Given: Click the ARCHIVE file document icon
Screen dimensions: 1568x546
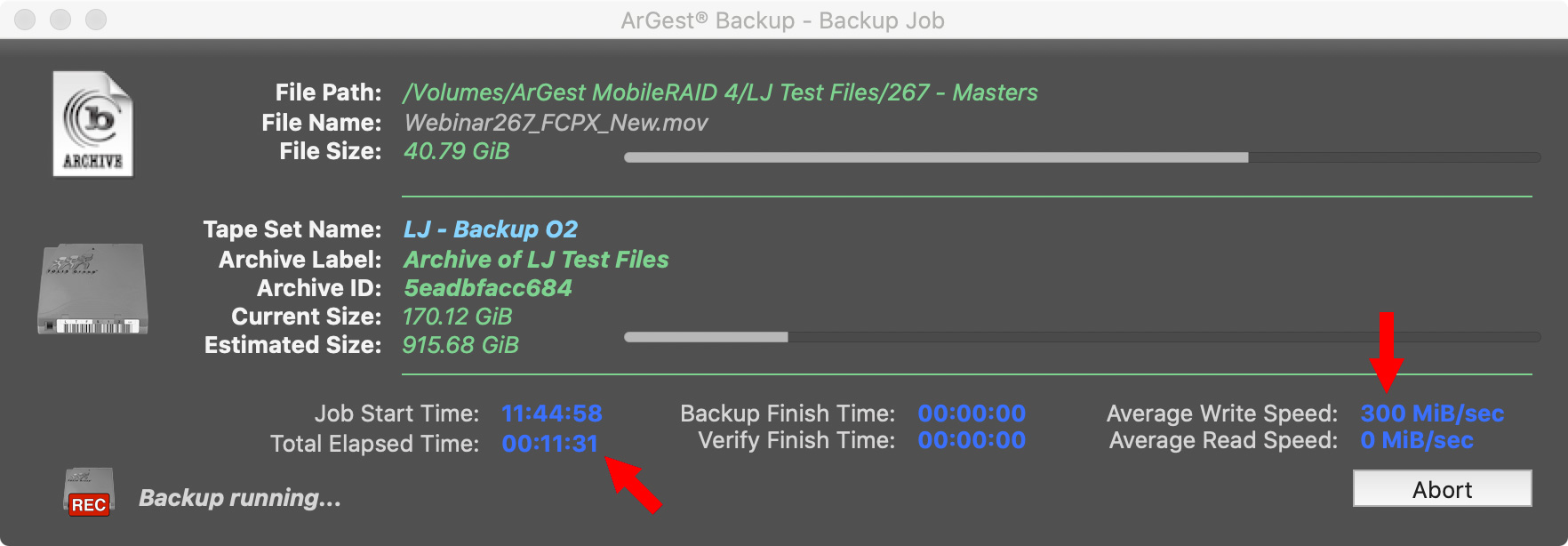Looking at the screenshot, I should tap(92, 124).
